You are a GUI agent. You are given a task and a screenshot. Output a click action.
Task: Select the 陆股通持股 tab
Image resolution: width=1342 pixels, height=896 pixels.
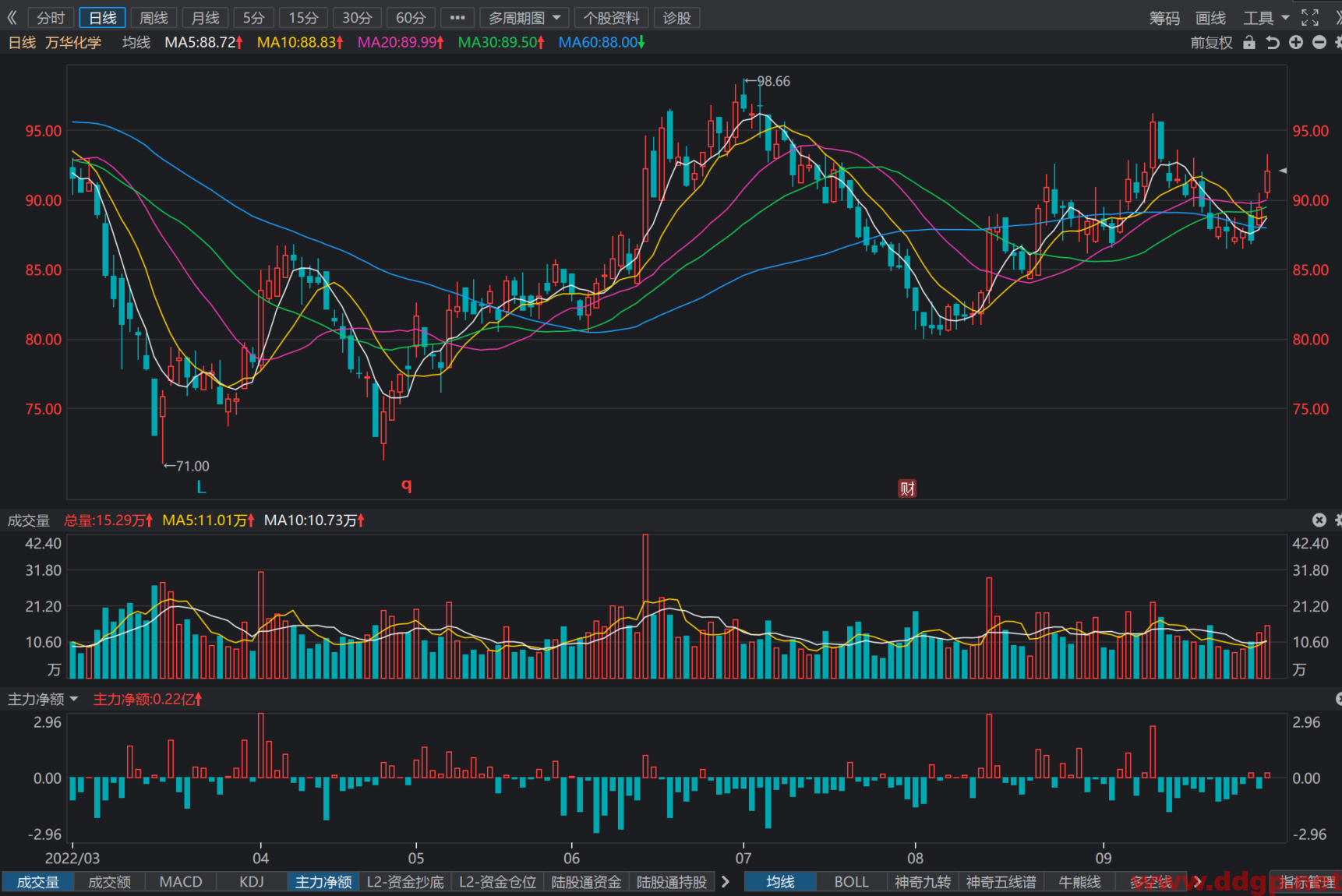[672, 882]
